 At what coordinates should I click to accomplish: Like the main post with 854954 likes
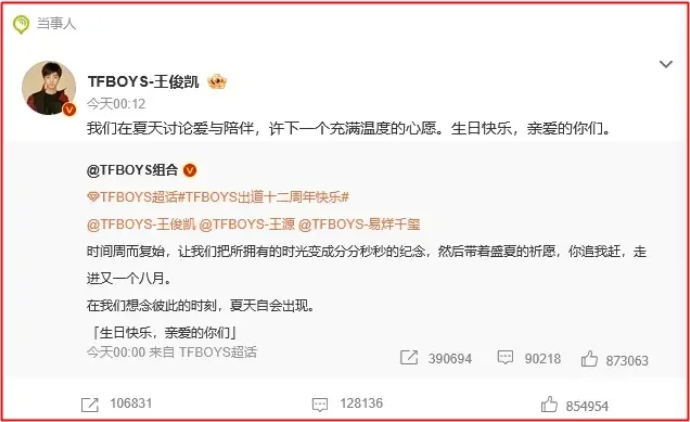click(x=575, y=405)
